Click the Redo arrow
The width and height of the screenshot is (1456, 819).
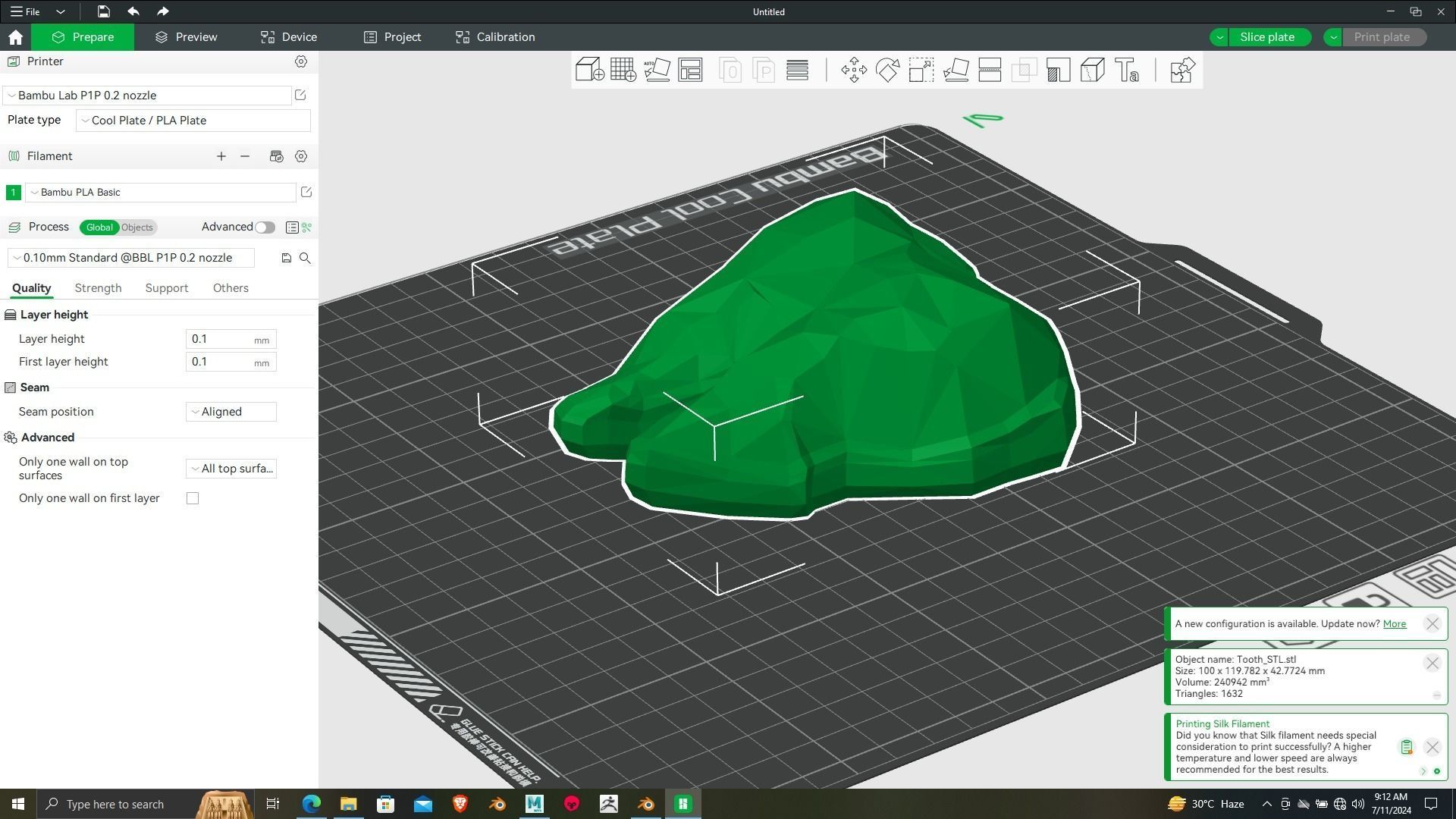pos(162,11)
